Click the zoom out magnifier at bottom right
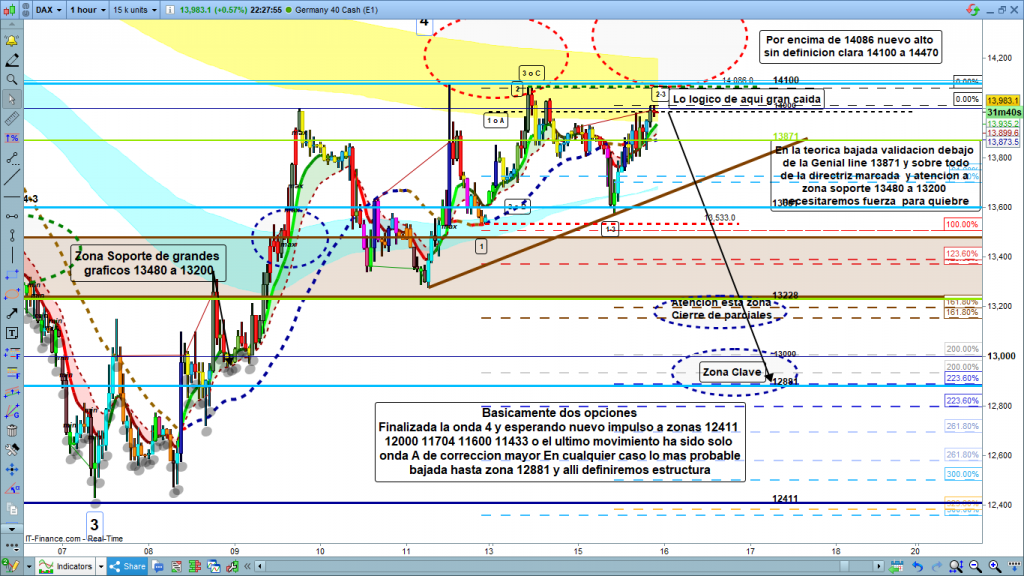Viewport: 1024px width, 576px height. [x=975, y=567]
